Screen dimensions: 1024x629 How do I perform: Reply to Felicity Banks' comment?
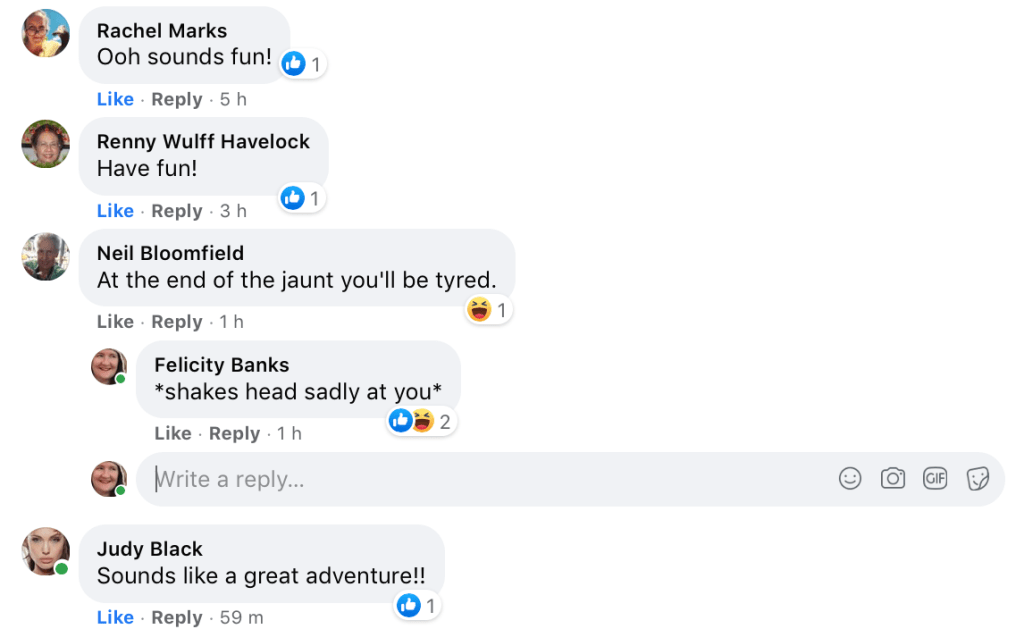click(x=234, y=434)
